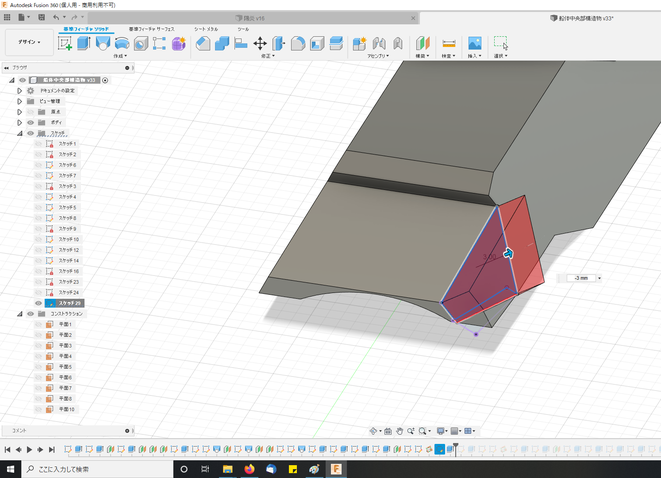The width and height of the screenshot is (661, 478).
Task: Switch to the v33 document tab
Action: pyautogui.click(x=582, y=18)
